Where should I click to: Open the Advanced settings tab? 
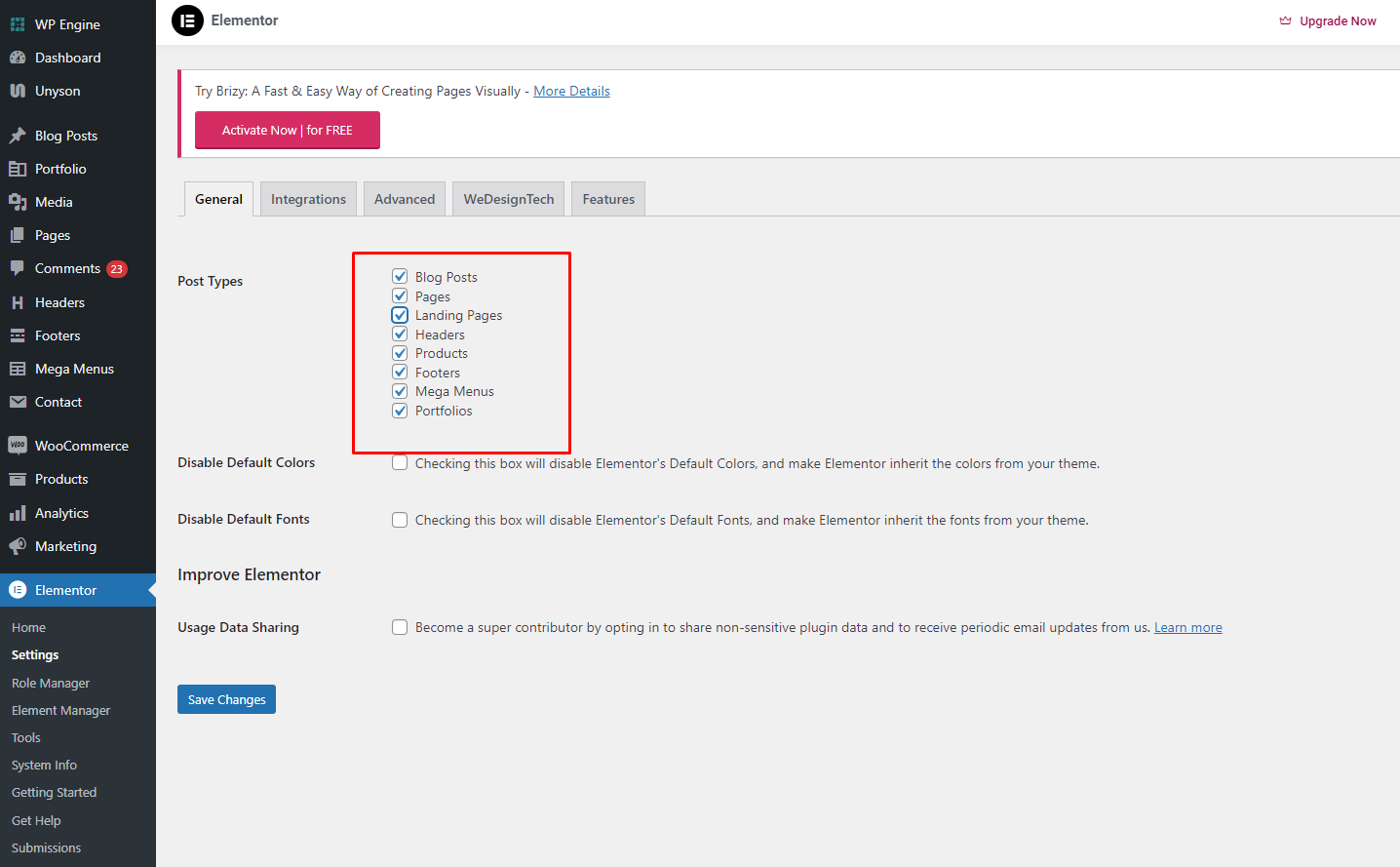tap(405, 199)
